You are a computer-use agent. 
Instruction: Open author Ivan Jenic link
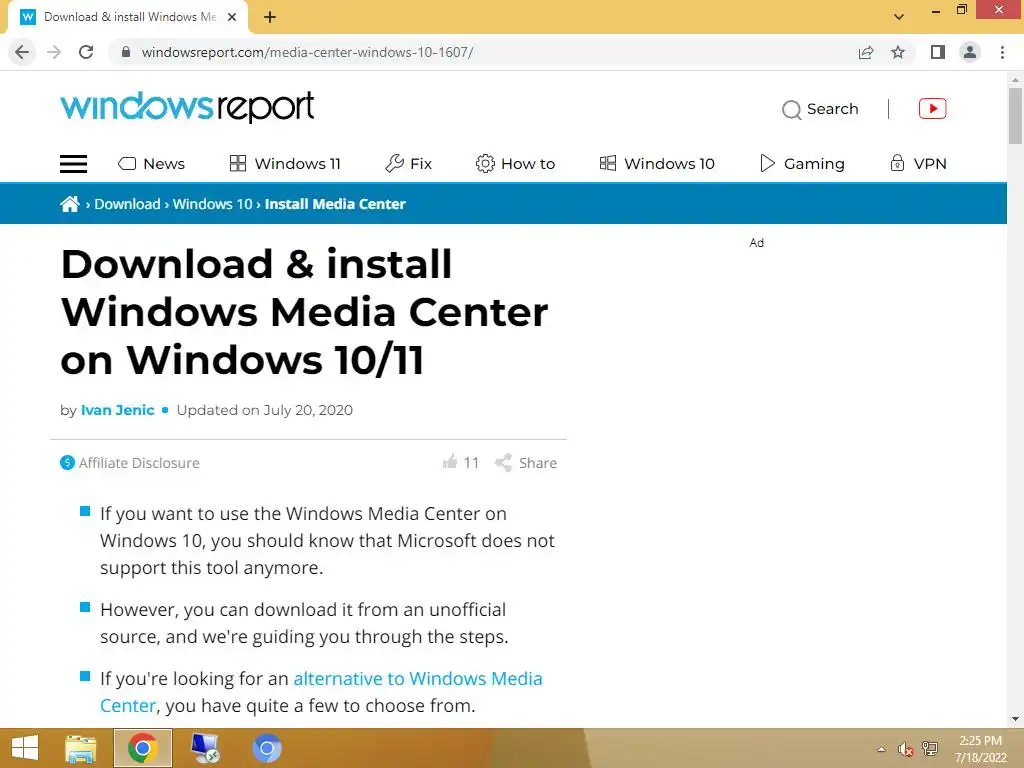118,410
